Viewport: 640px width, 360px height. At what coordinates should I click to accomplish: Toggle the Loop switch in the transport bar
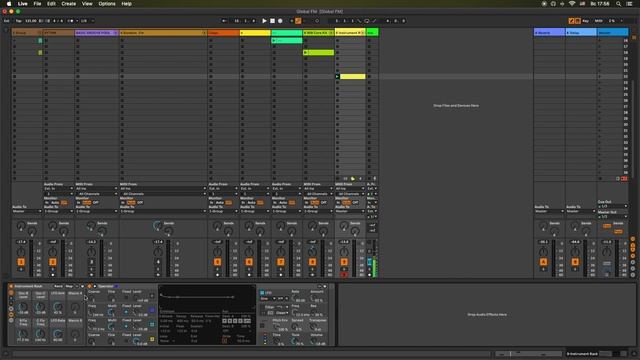[x=367, y=21]
